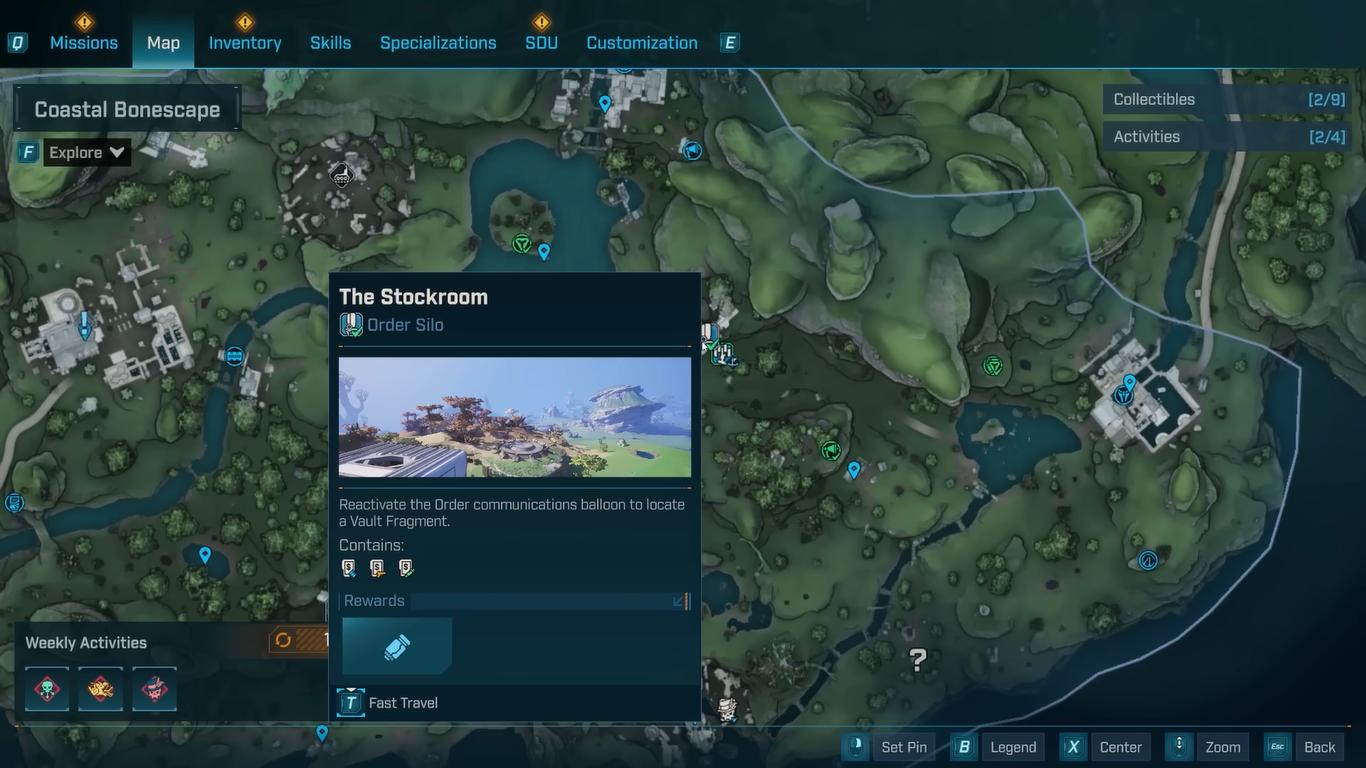The width and height of the screenshot is (1366, 768).
Task: Open the Specializations tab
Action: coord(438,43)
